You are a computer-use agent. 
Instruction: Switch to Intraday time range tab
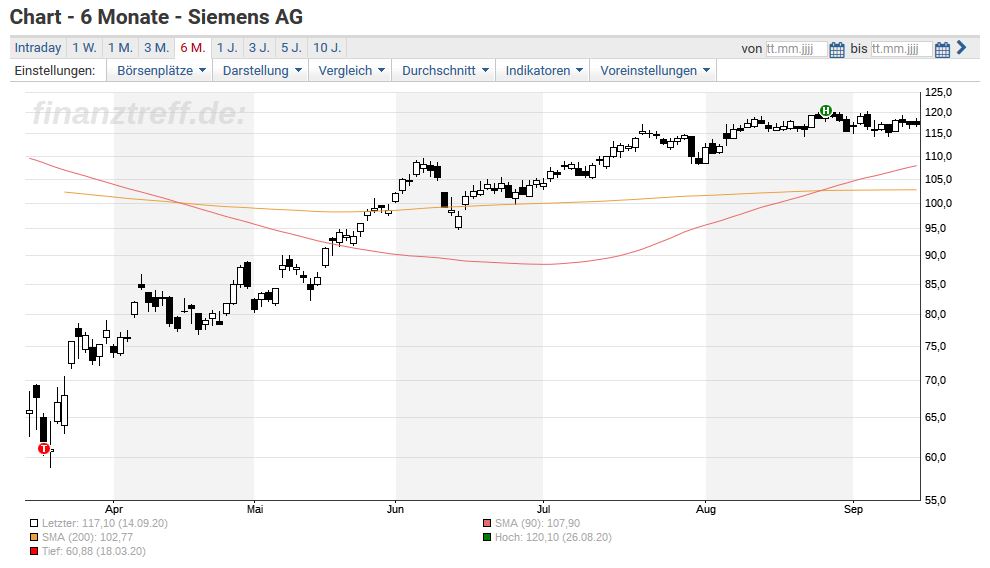tap(38, 48)
